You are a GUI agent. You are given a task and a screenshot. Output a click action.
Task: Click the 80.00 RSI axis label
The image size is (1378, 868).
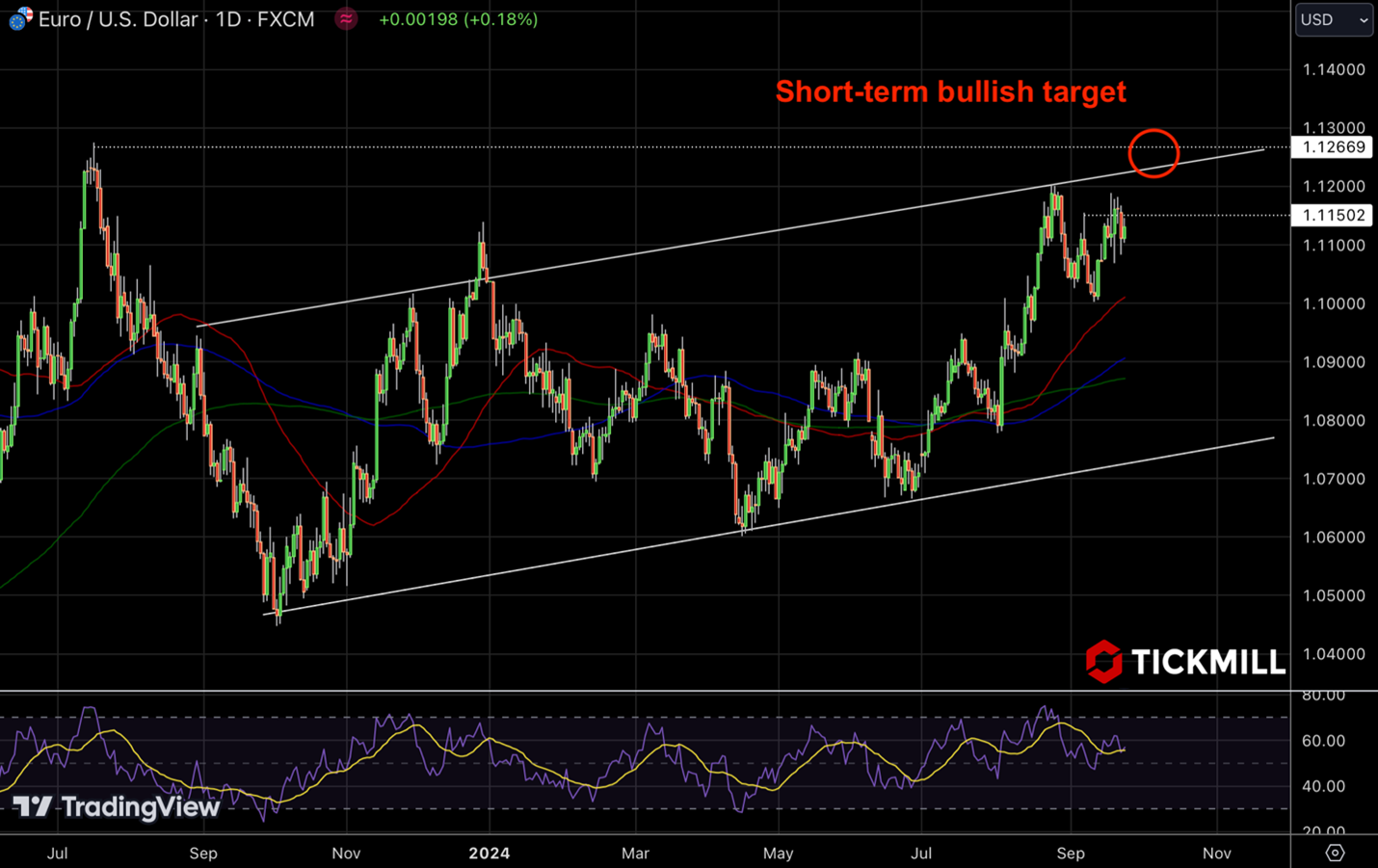click(1323, 696)
